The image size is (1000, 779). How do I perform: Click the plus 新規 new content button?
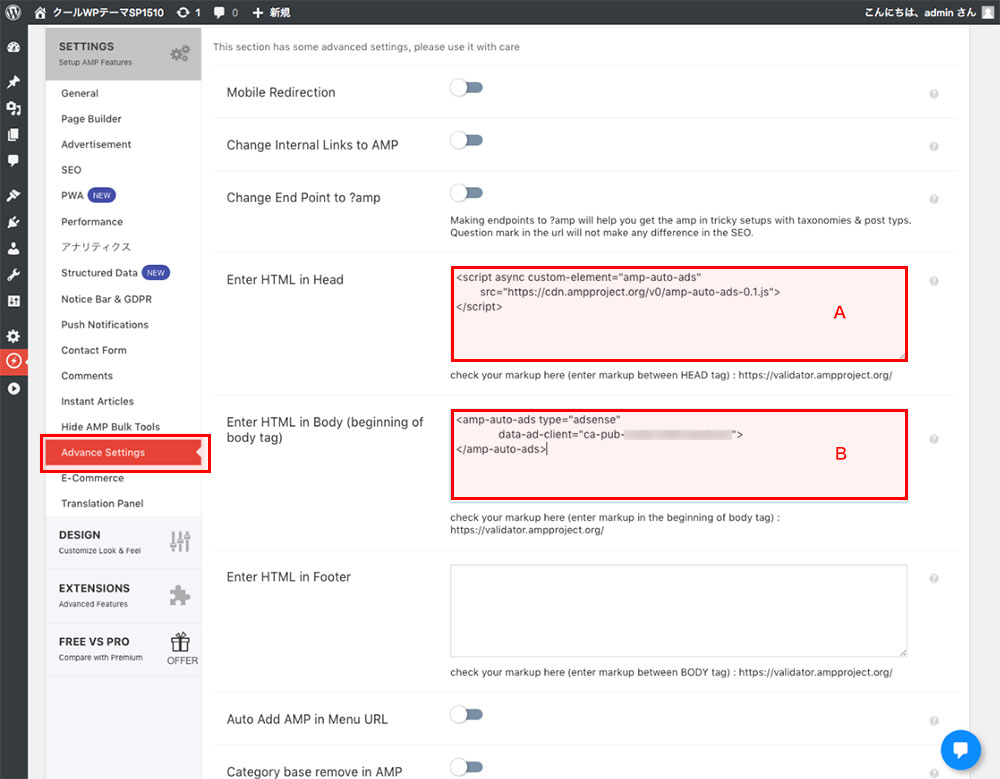(271, 12)
